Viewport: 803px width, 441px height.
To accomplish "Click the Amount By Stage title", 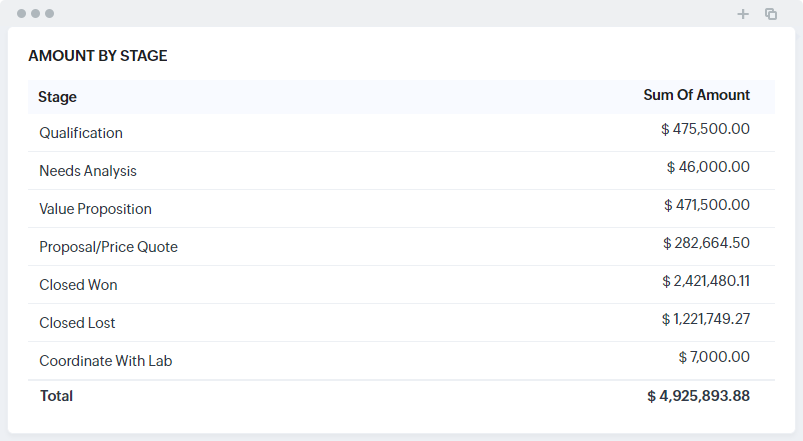I will tap(98, 56).
